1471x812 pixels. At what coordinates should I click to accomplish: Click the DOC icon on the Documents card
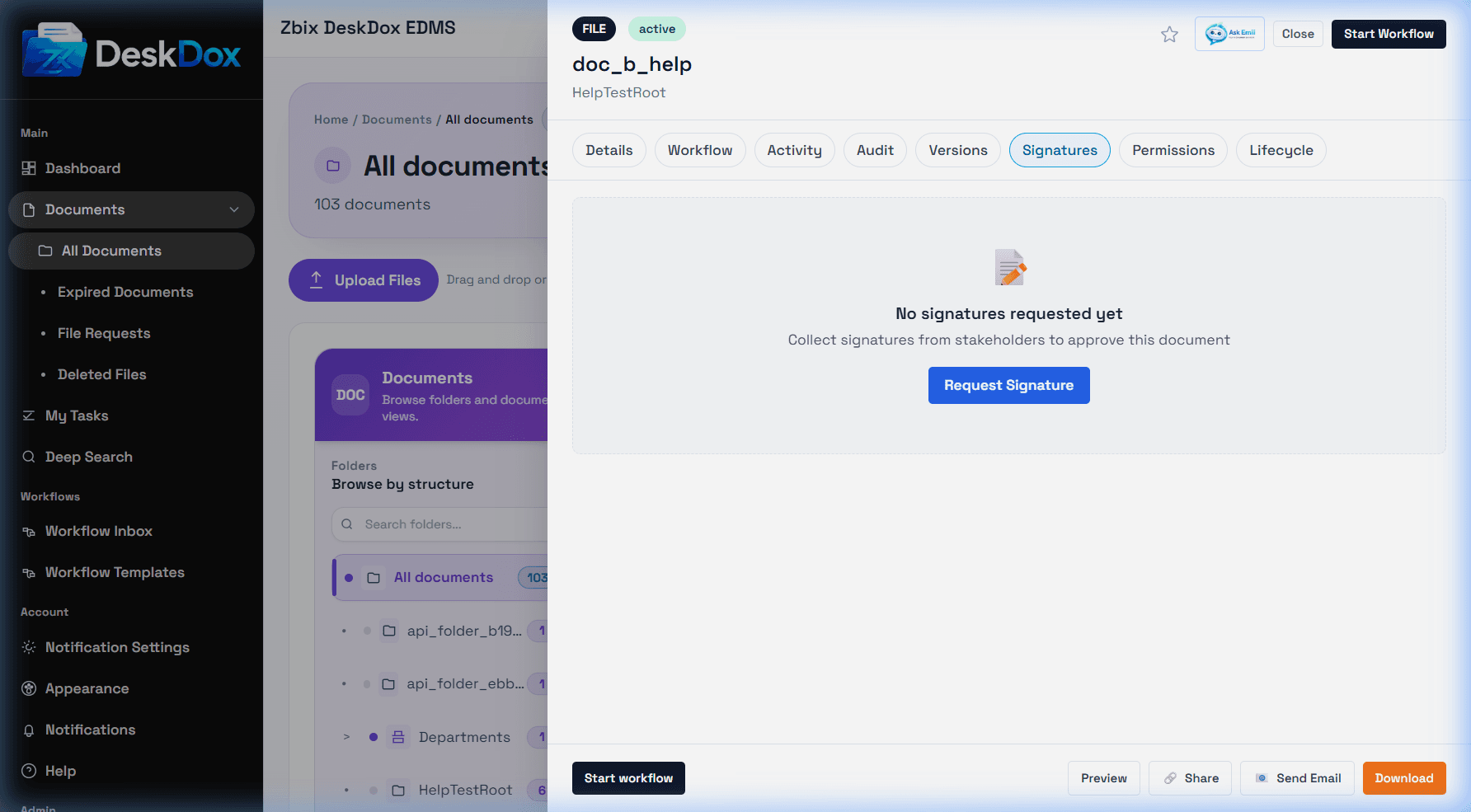(x=350, y=395)
